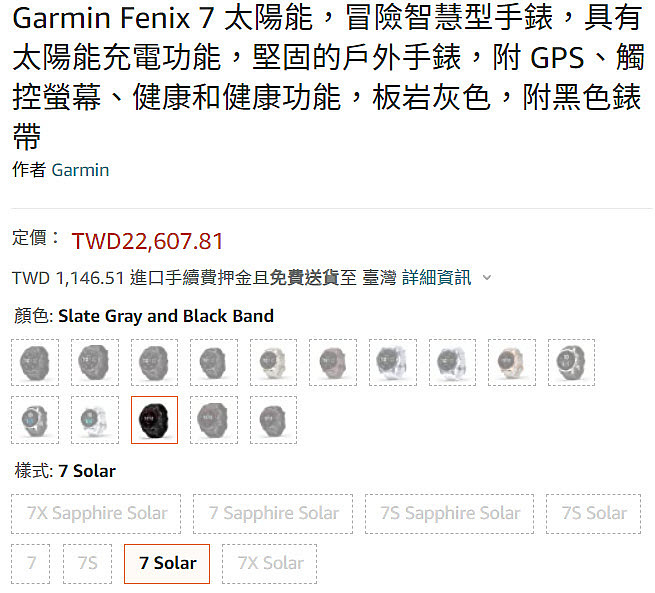Viewport: 655px width, 593px height.
Task: Select the 7X Solar style option
Action: (269, 564)
